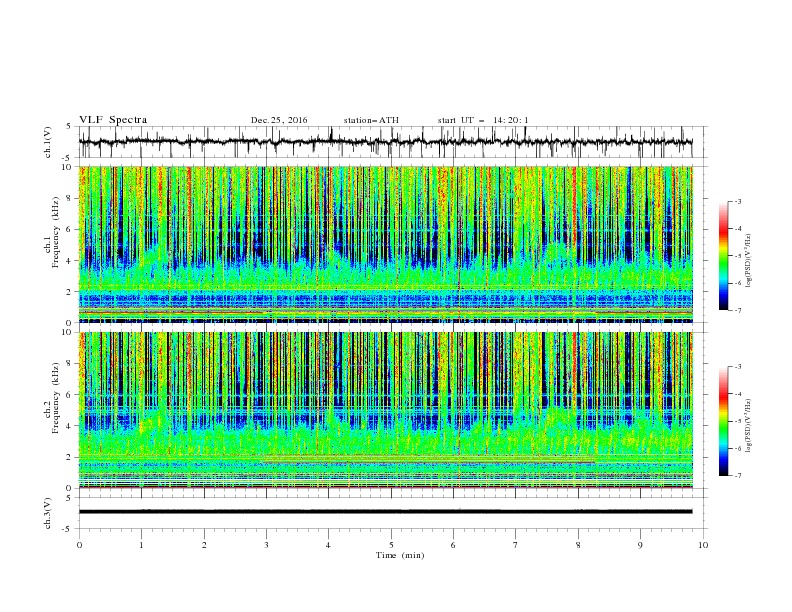This screenshot has height=612, width=792.
Task: Select the ch.1 color bar "log(PSD)(V²/Hz)" label
Action: 749,261
